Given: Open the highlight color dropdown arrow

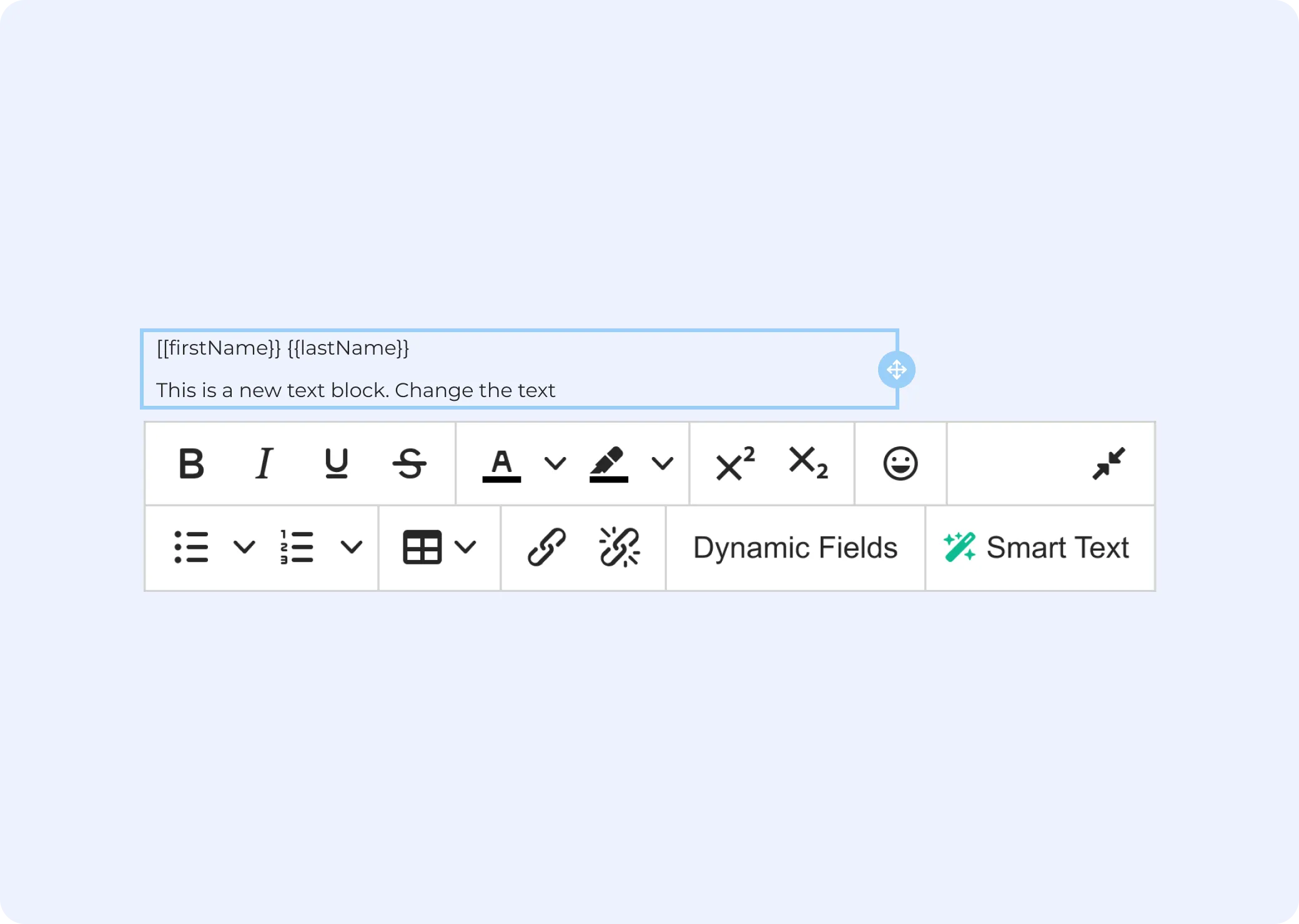Looking at the screenshot, I should (x=663, y=464).
